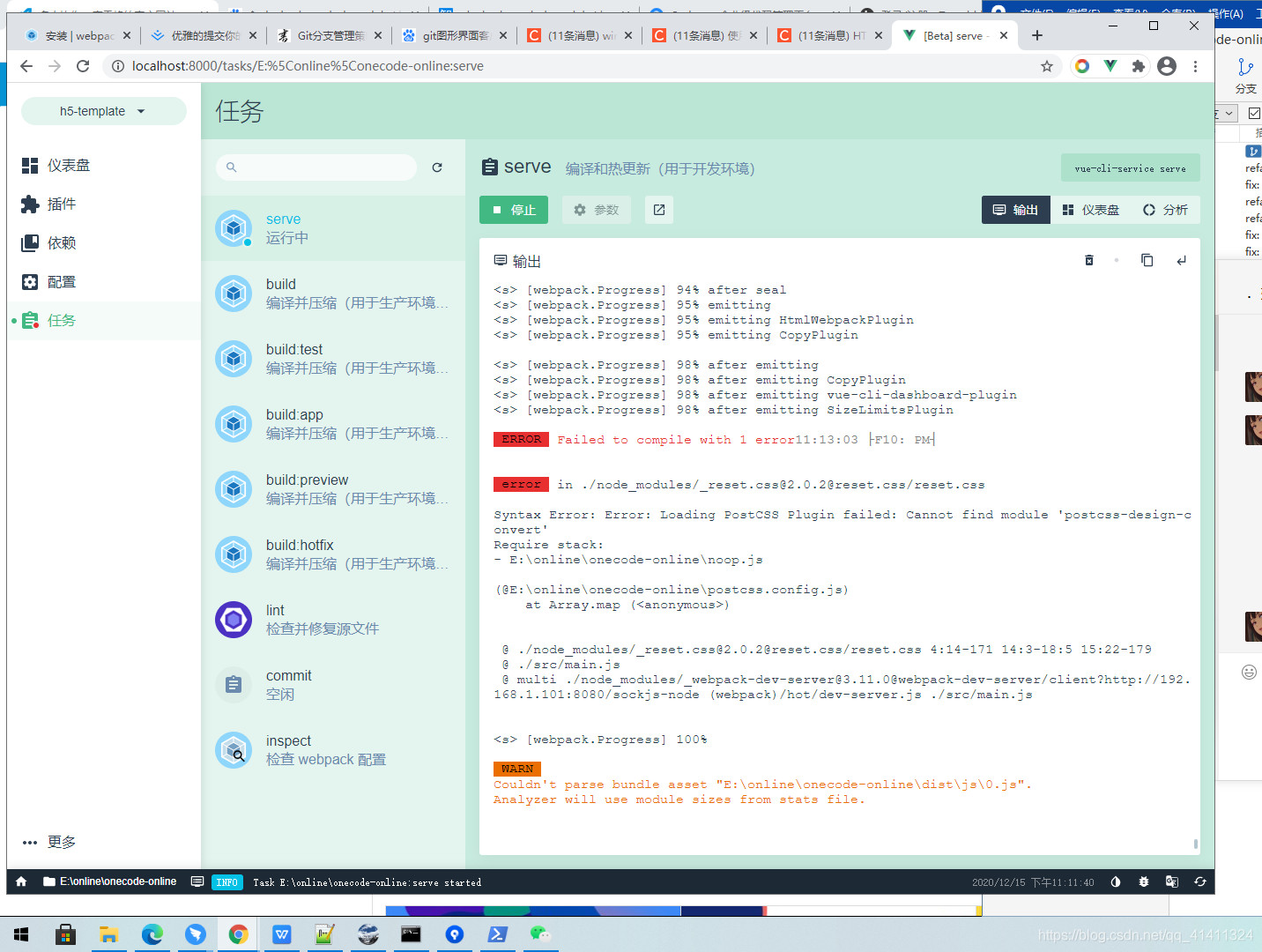
Task: Switch to the task 仪表盘 dashboard tab
Action: click(x=1091, y=210)
